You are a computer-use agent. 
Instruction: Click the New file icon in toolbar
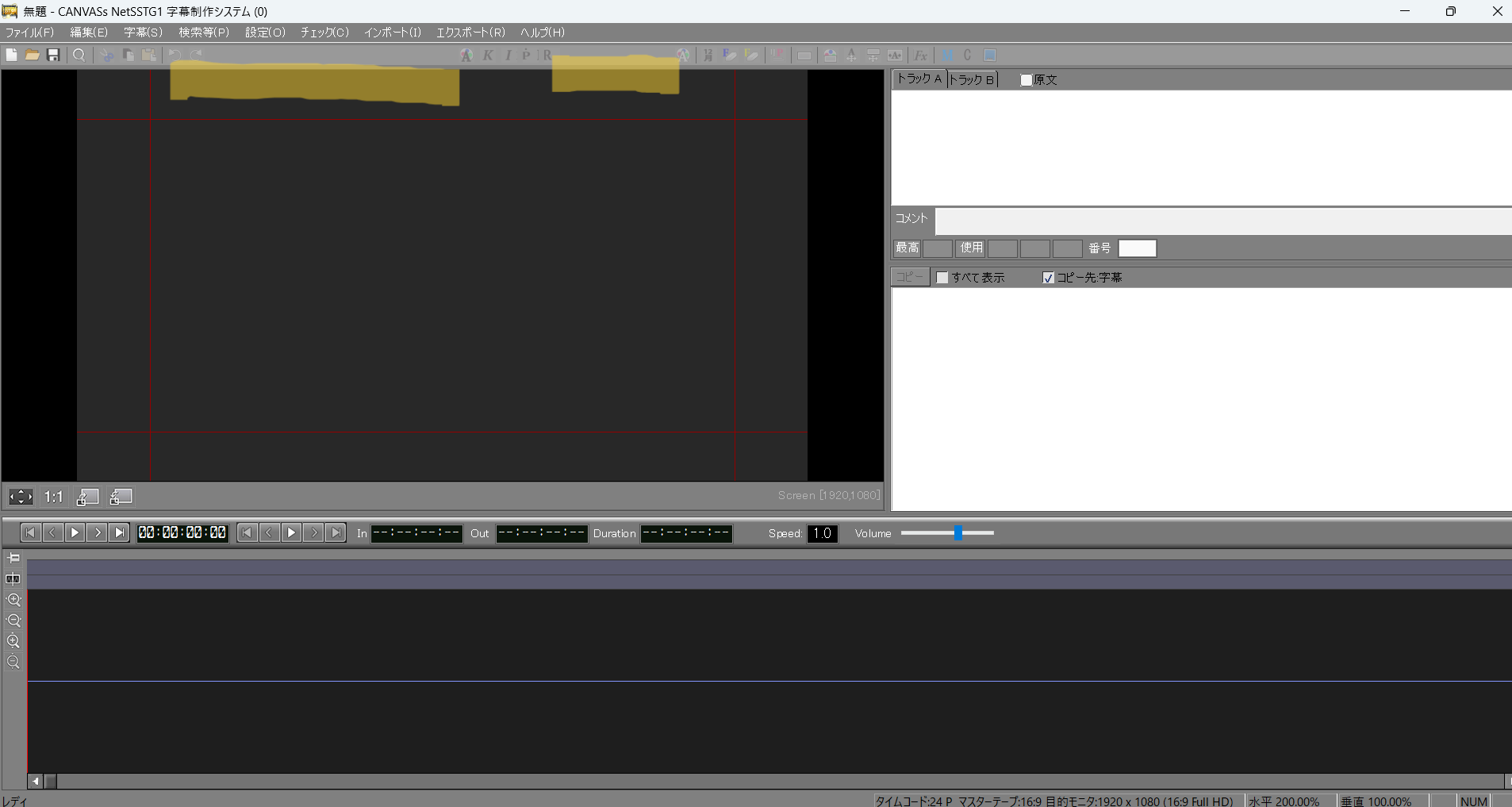12,55
